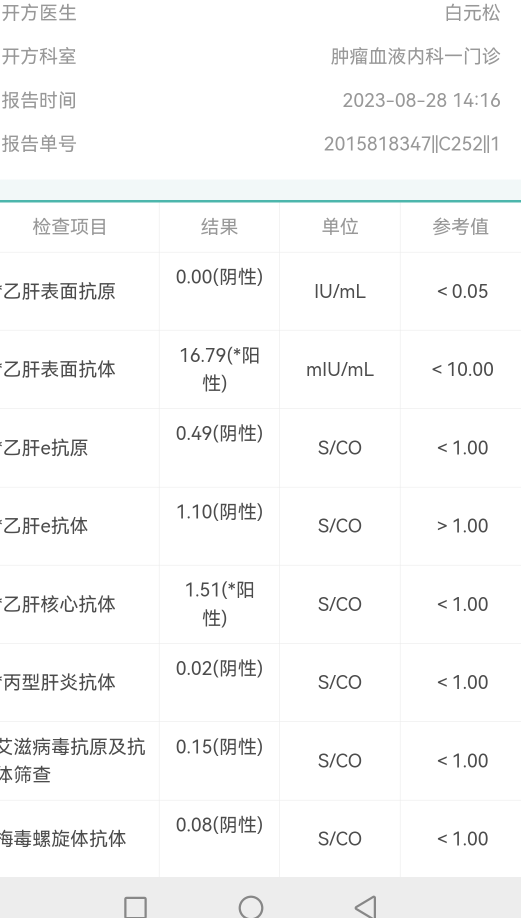The width and height of the screenshot is (521, 918).
Task: Tap the doctor name 白元松
Action: 472,13
